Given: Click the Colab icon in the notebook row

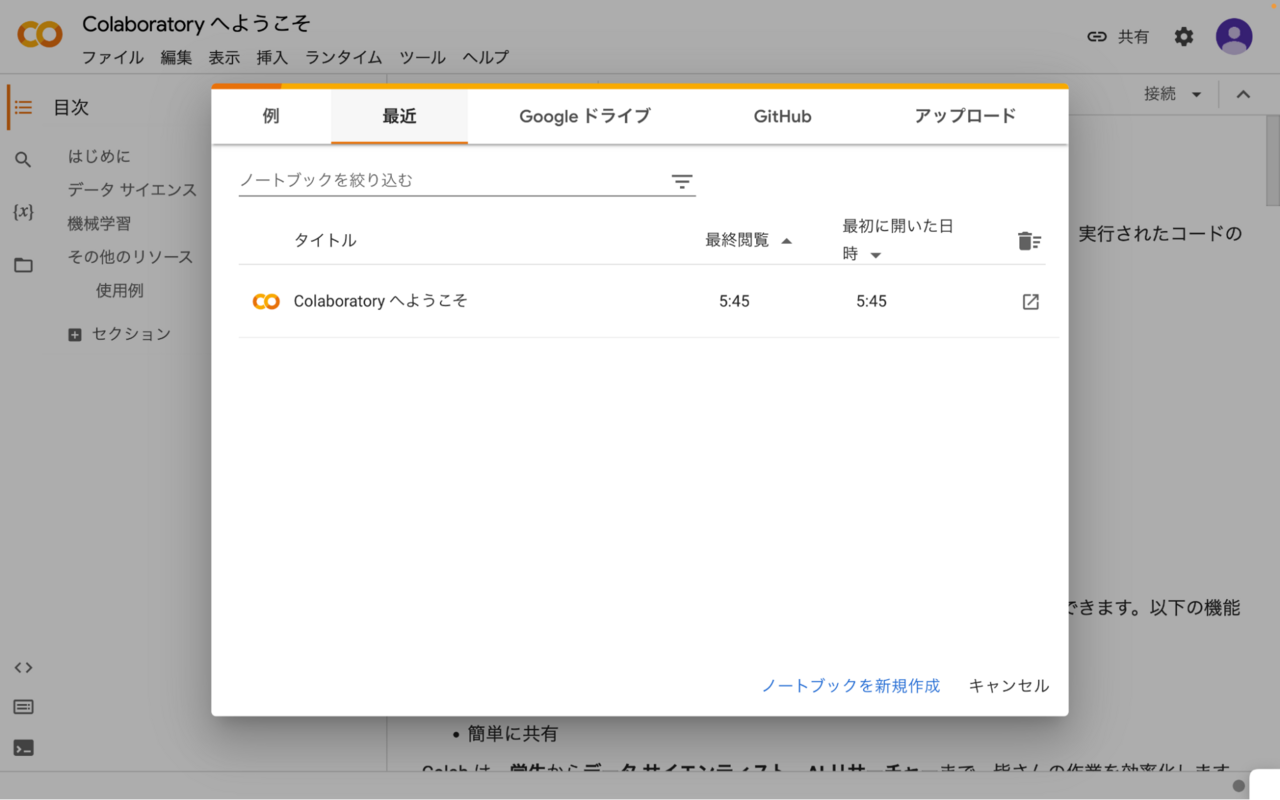Looking at the screenshot, I should 266,301.
